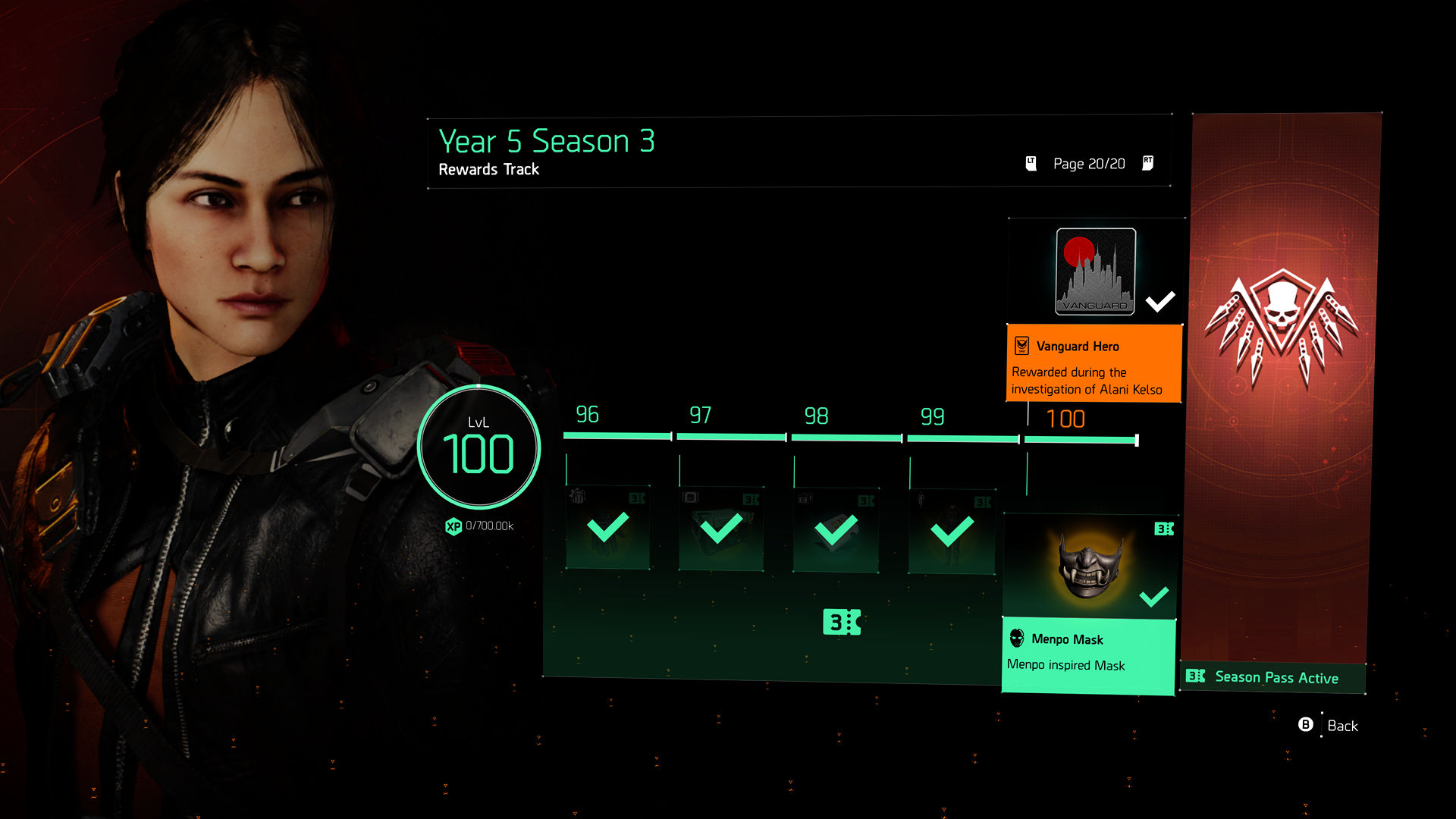Navigate to previous page using left arrow
This screenshot has width=1456, height=819.
(x=1031, y=163)
